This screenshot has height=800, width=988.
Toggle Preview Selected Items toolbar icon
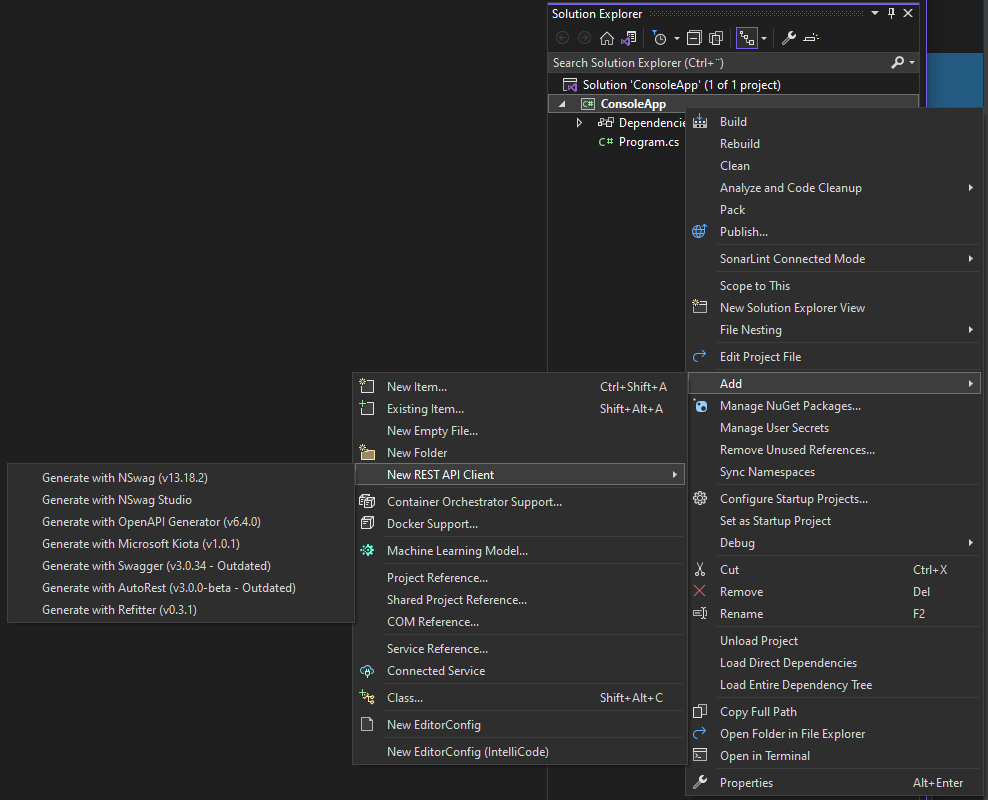click(x=811, y=38)
